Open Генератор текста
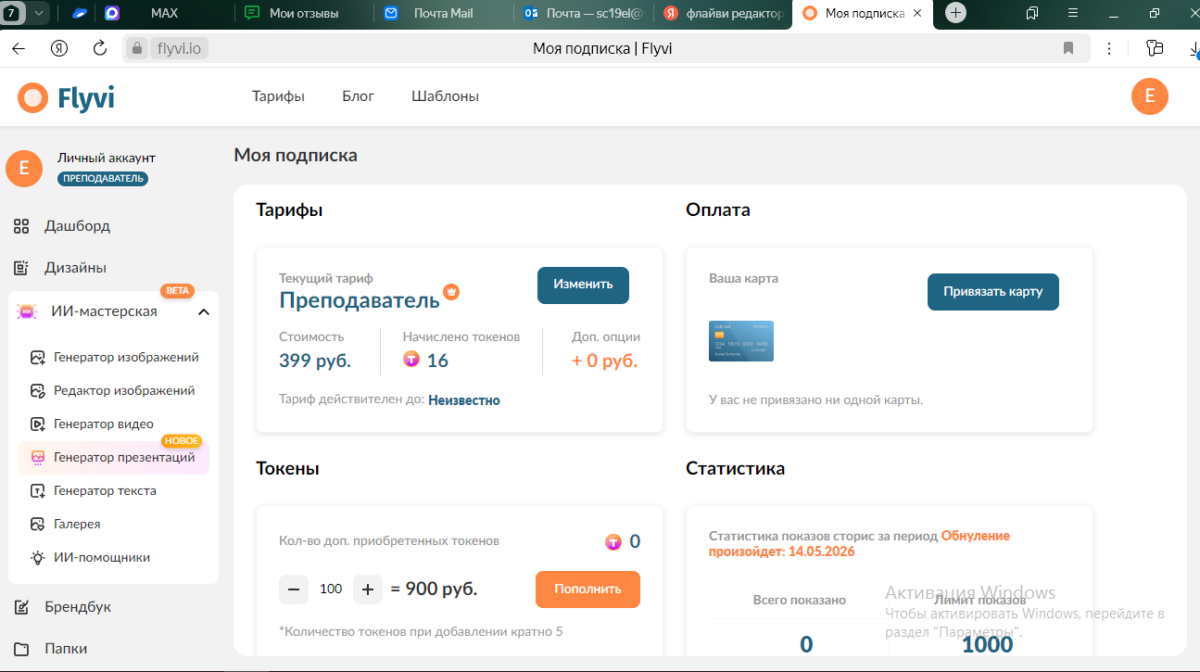This screenshot has height=672, width=1200. (105, 491)
